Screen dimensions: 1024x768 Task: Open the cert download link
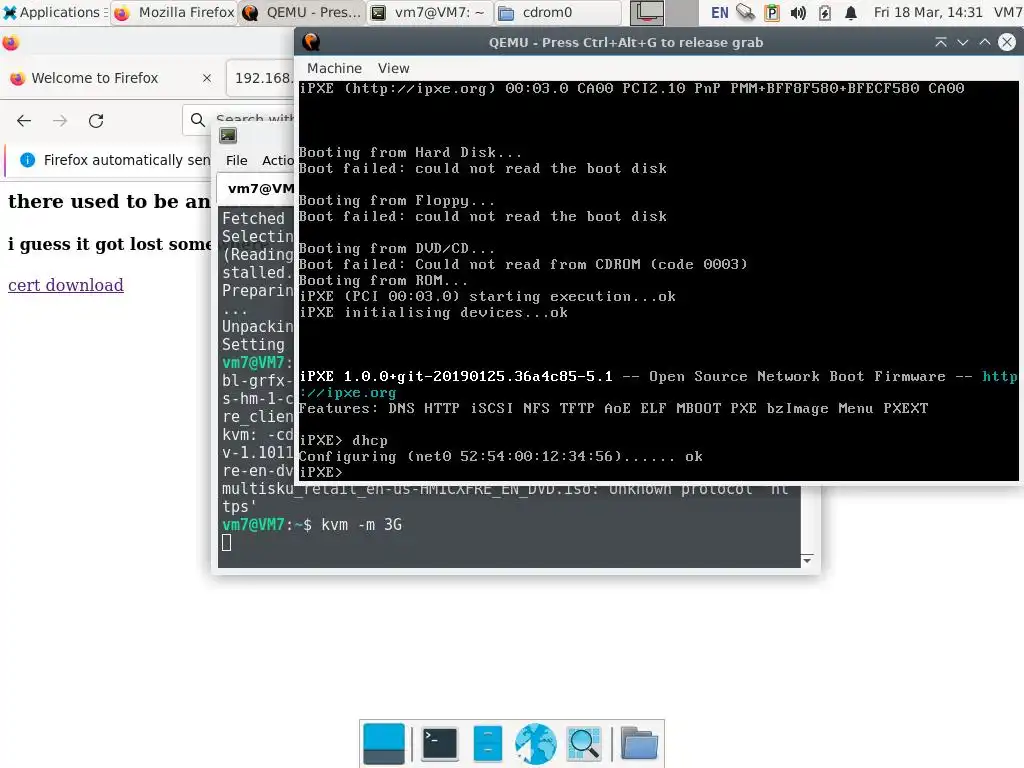tap(65, 285)
